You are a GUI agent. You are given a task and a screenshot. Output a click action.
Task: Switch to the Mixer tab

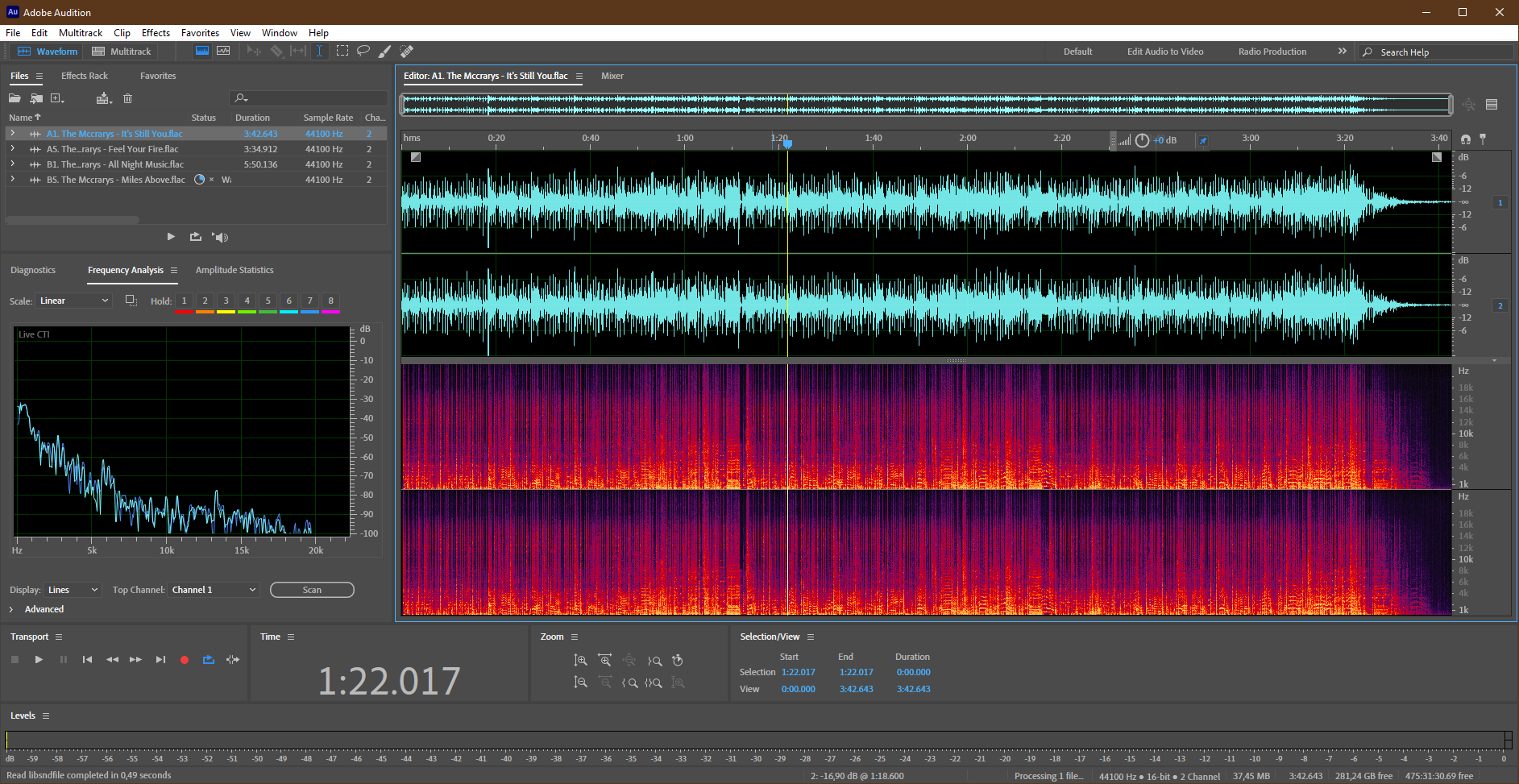point(612,76)
